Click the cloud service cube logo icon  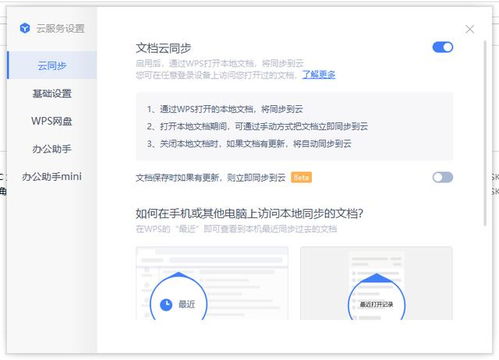tap(25, 28)
